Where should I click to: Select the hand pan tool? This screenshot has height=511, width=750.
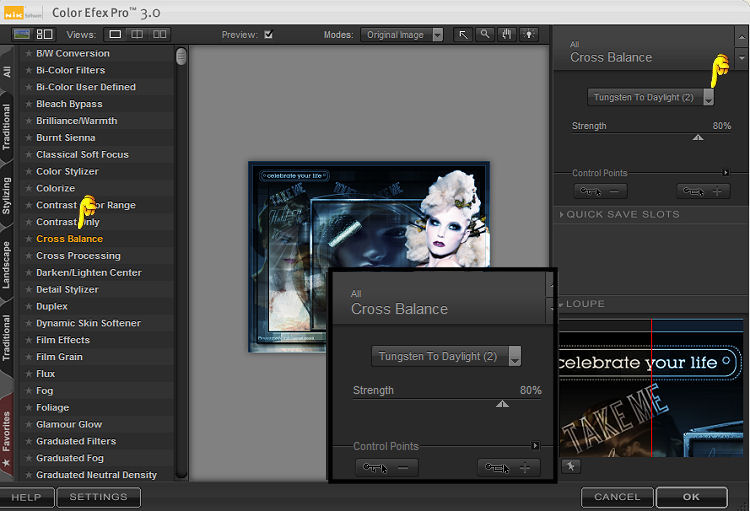pos(506,34)
